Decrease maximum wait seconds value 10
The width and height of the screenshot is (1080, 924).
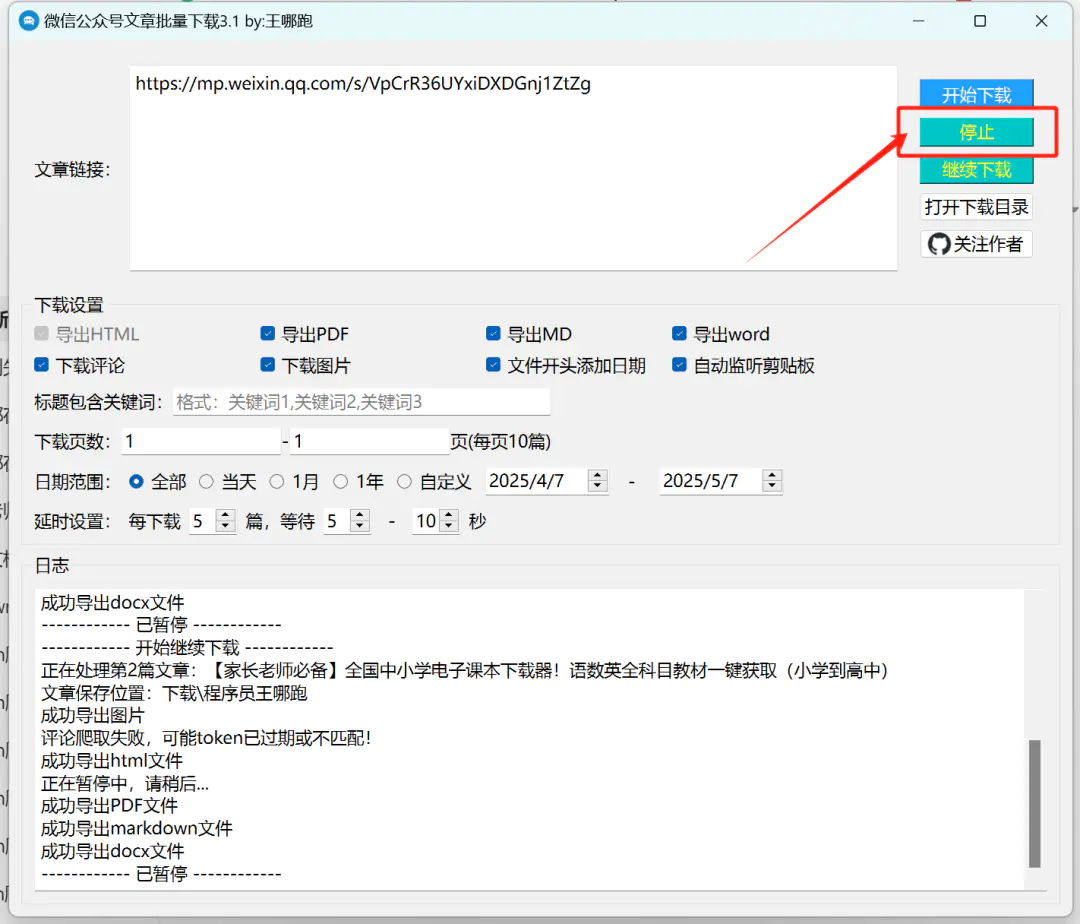(449, 527)
